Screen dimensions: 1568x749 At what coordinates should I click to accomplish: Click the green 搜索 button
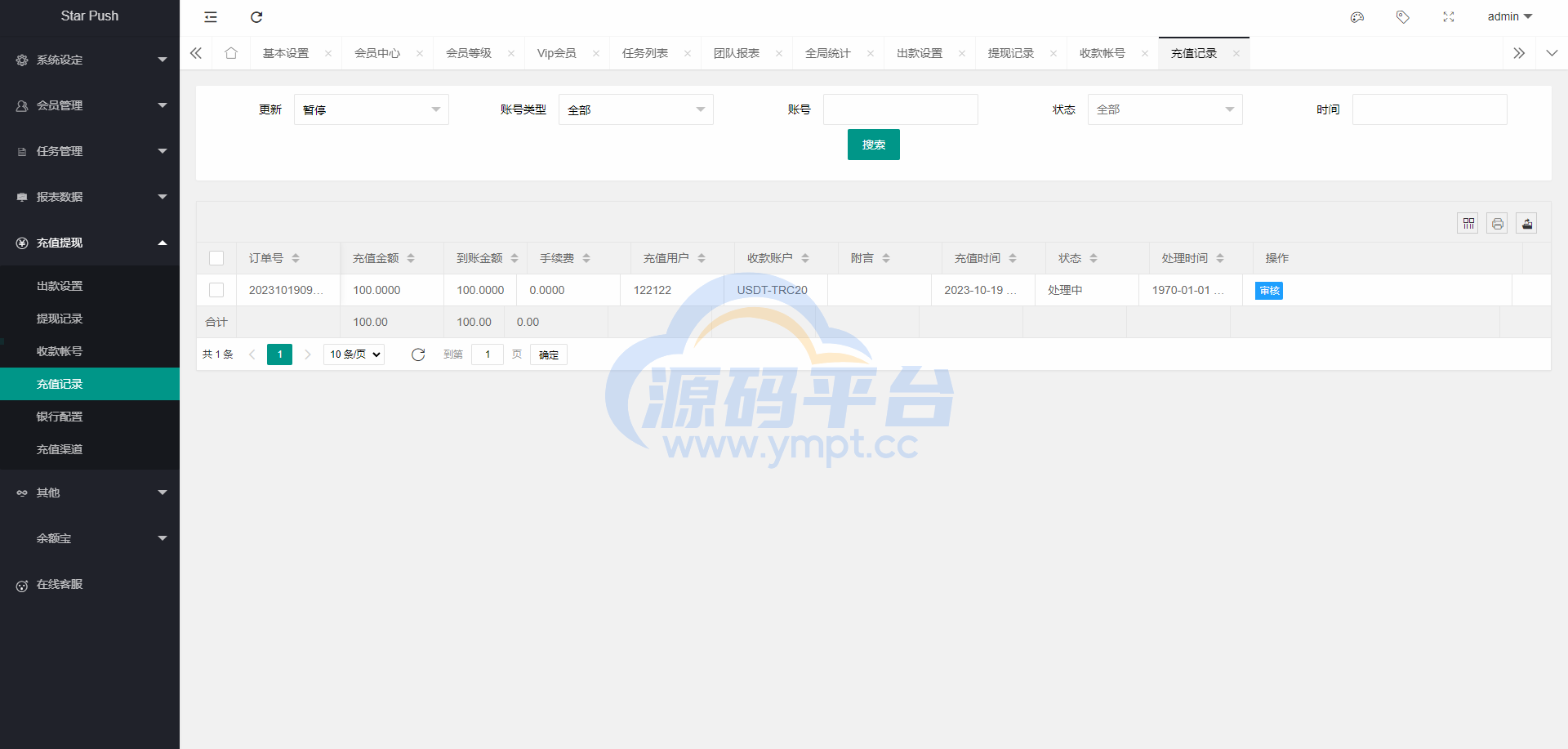point(874,145)
